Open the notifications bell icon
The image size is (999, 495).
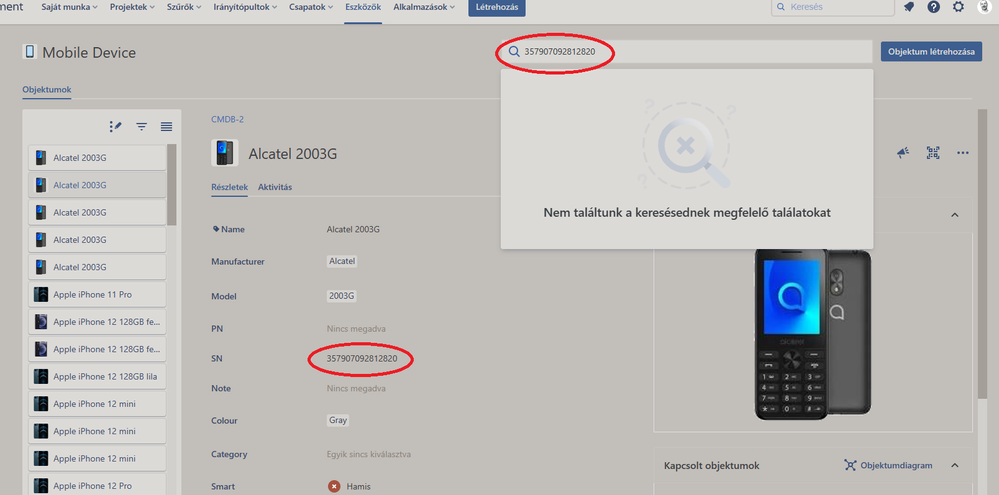pyautogui.click(x=909, y=7)
